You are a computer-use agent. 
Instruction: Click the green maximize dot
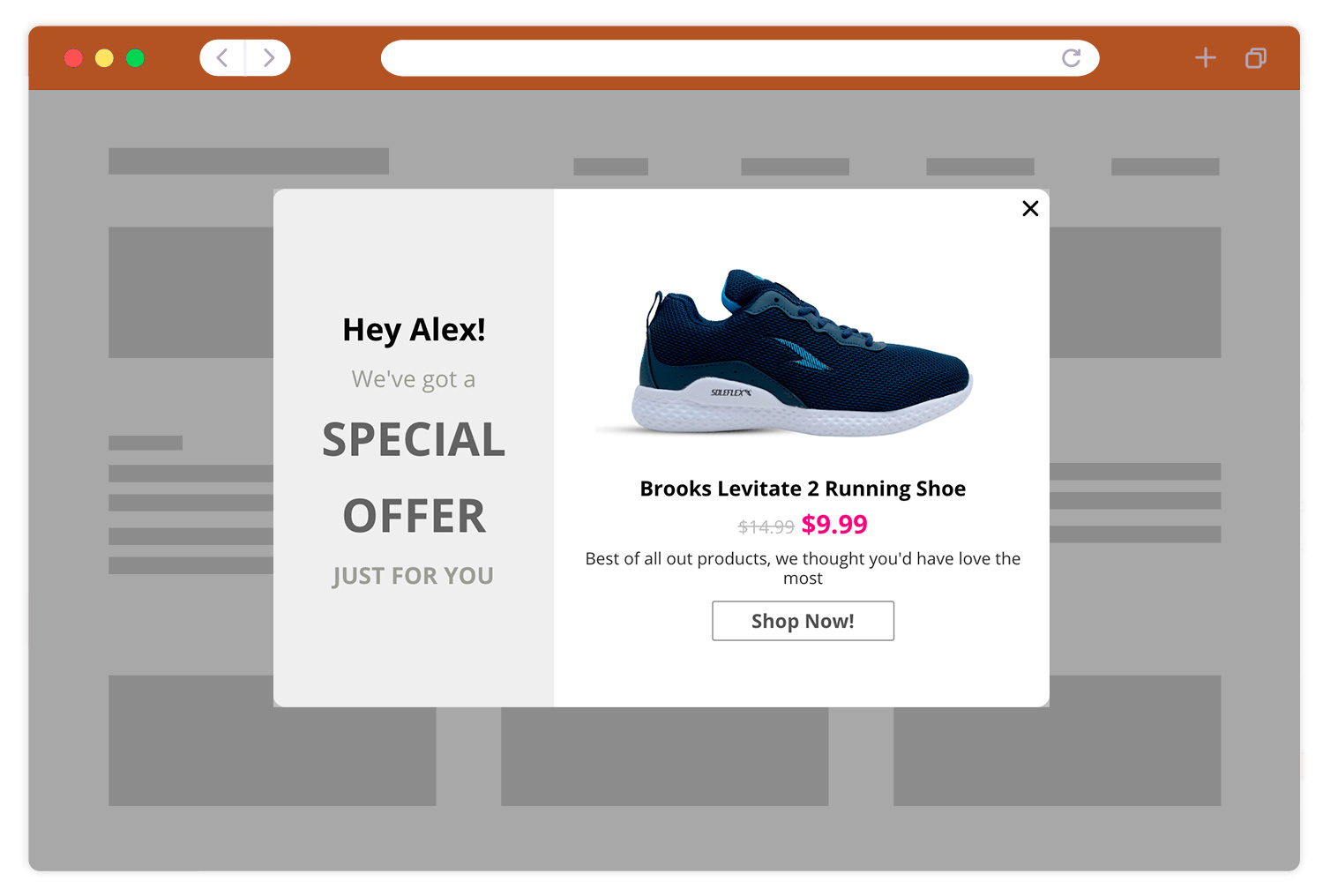tap(135, 58)
